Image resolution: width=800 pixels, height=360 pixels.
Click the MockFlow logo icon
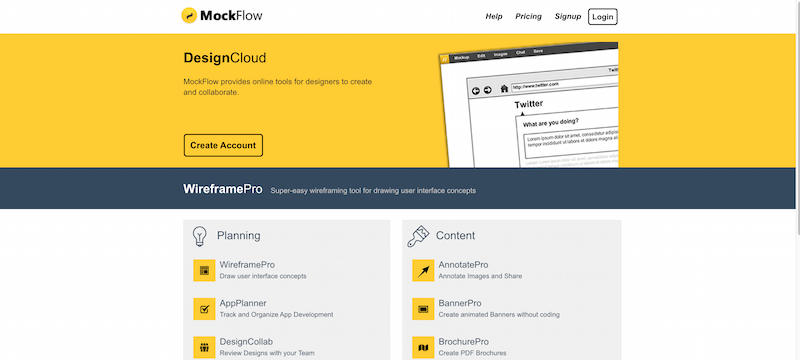click(189, 16)
